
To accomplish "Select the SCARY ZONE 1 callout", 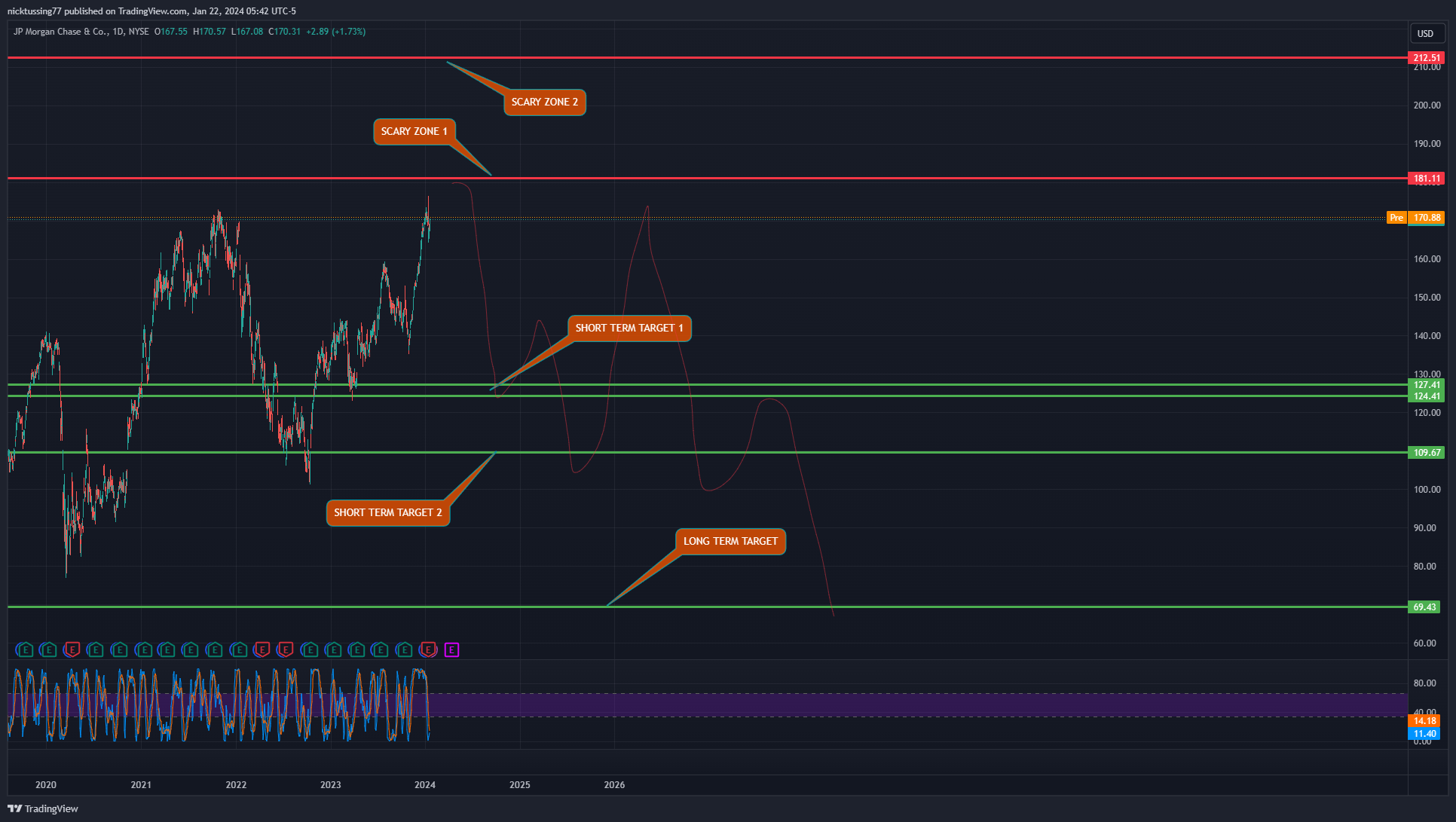I will pos(414,131).
